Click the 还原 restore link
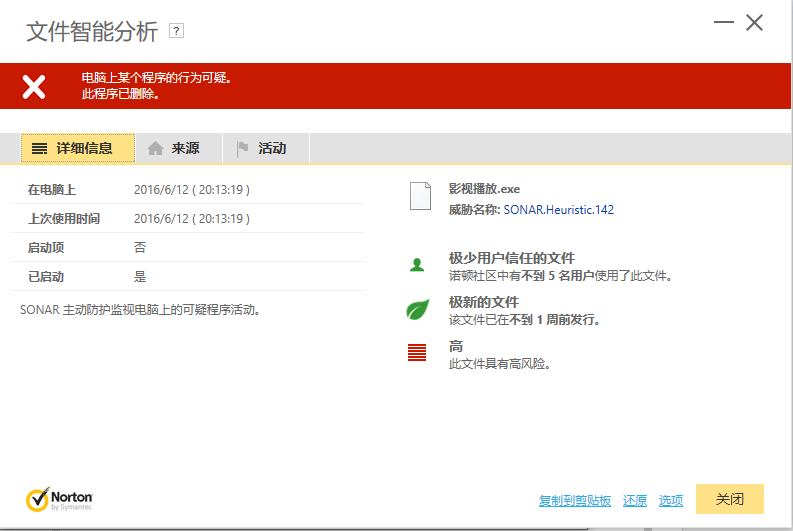The height and width of the screenshot is (531, 793). (x=635, y=501)
